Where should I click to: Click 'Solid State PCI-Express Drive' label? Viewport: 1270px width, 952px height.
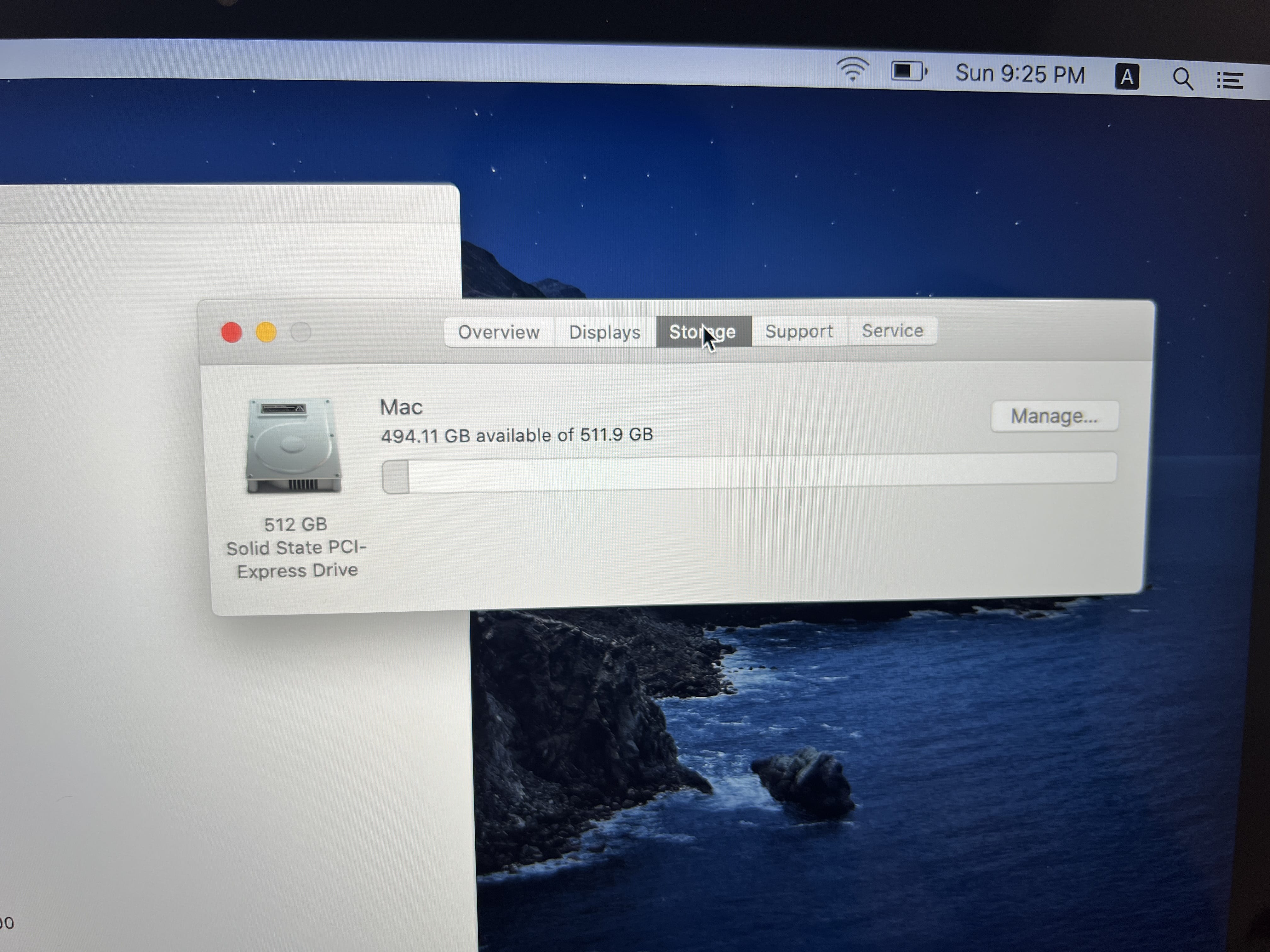tap(297, 559)
